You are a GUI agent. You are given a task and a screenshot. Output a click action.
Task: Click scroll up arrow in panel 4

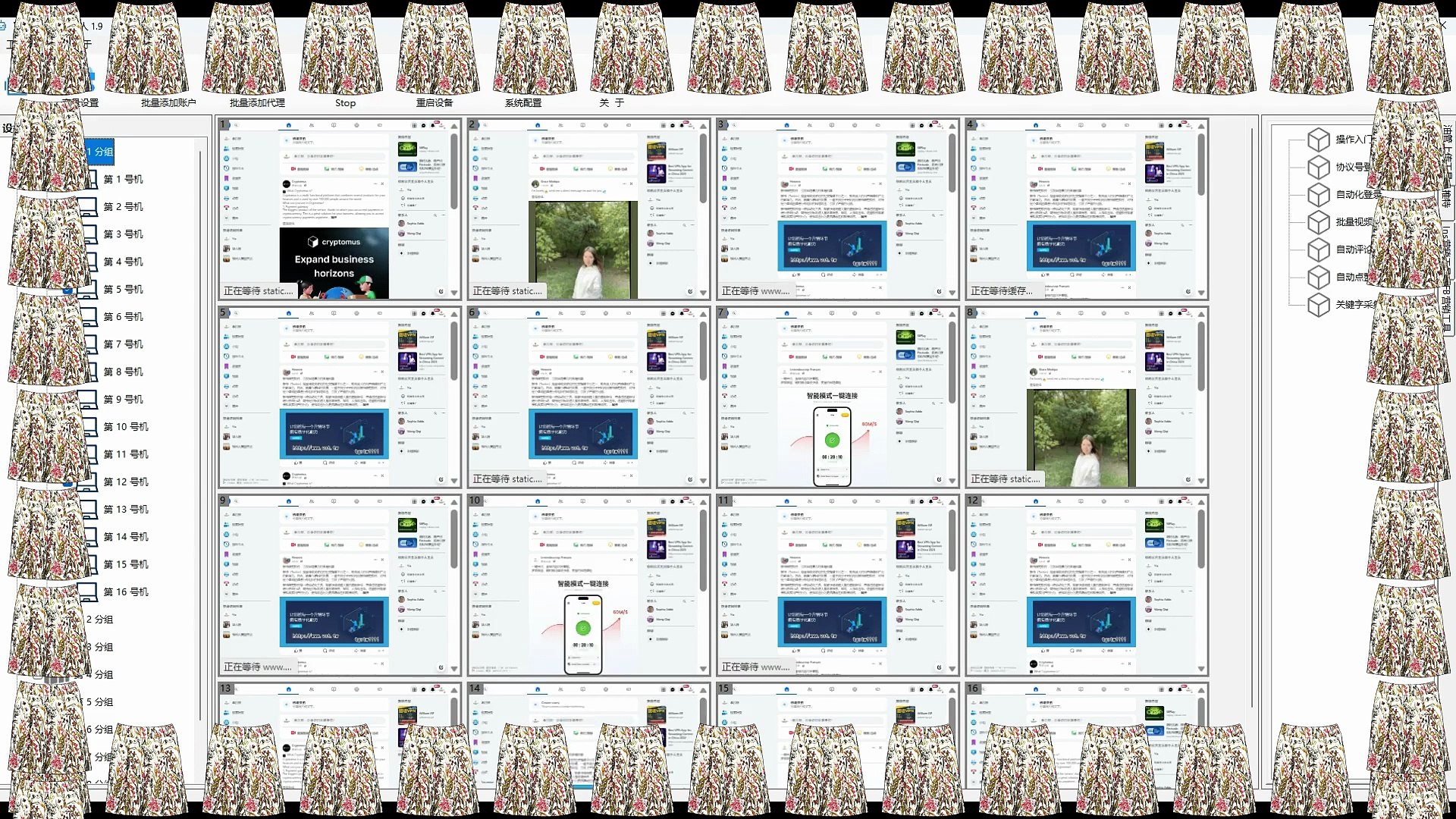tap(1201, 127)
